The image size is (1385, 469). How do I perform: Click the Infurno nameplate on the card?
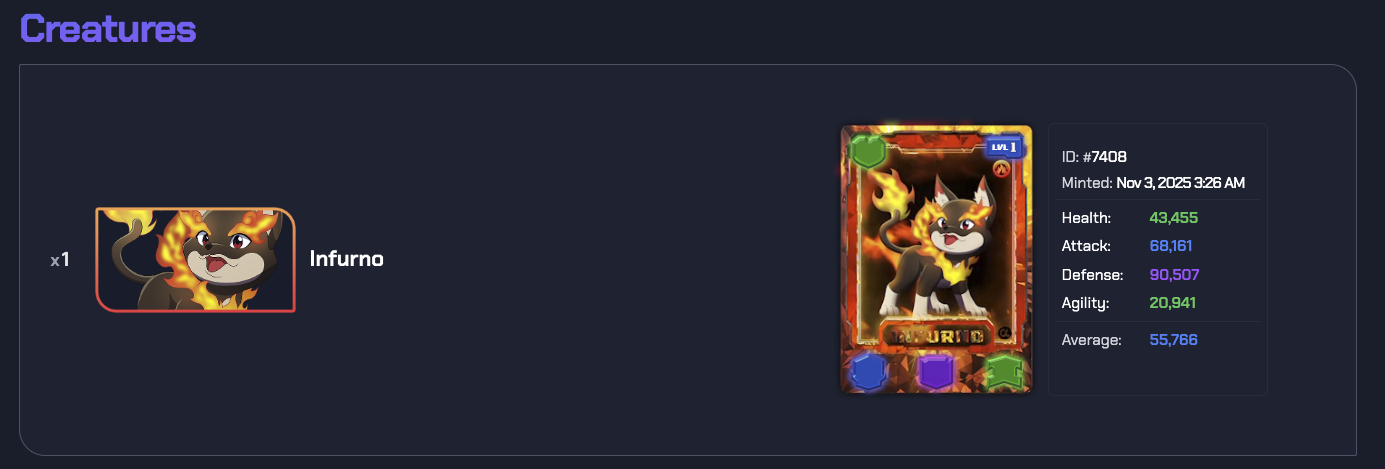(x=935, y=335)
